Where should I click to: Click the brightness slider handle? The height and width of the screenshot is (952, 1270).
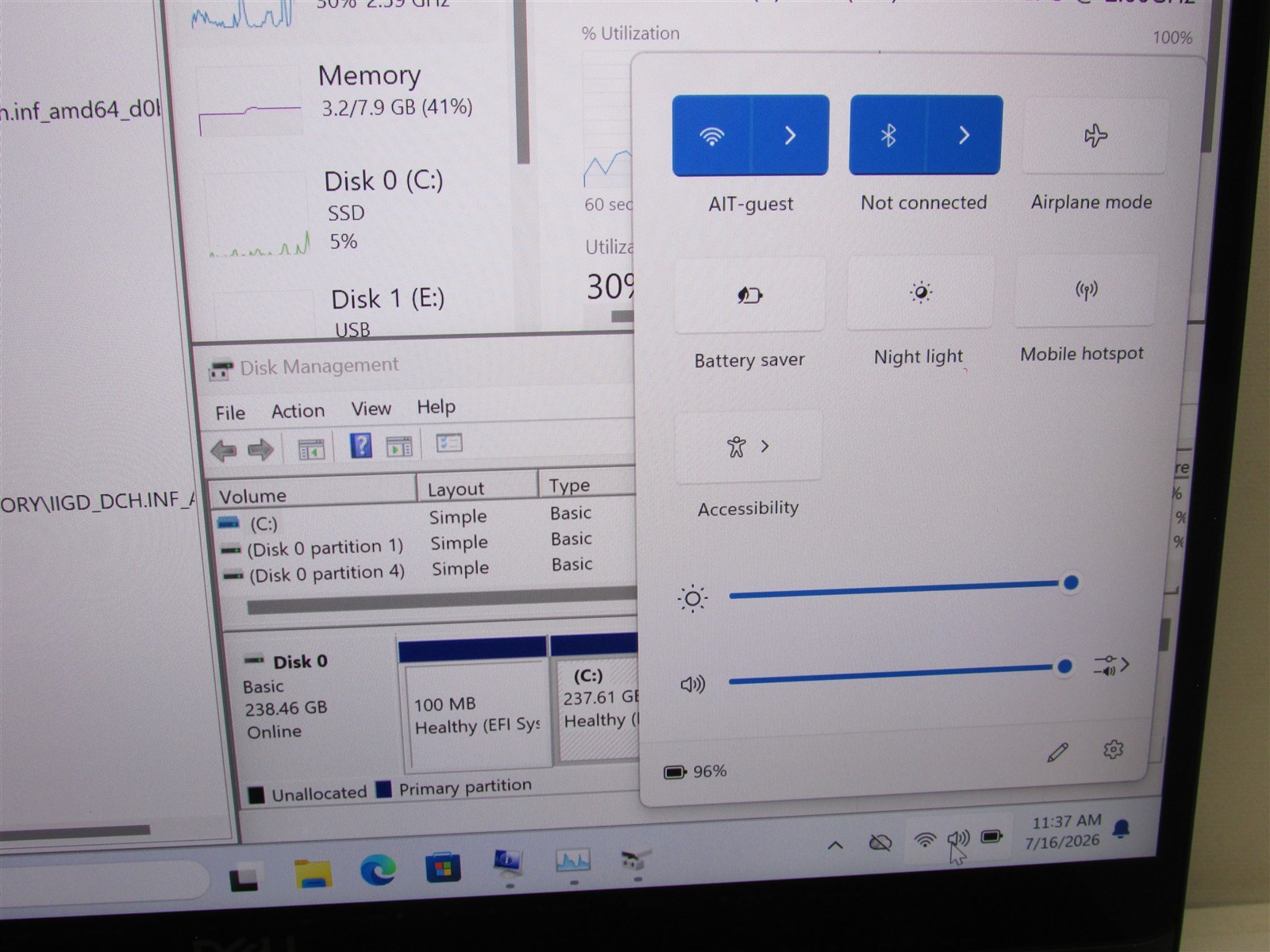coord(1071,583)
